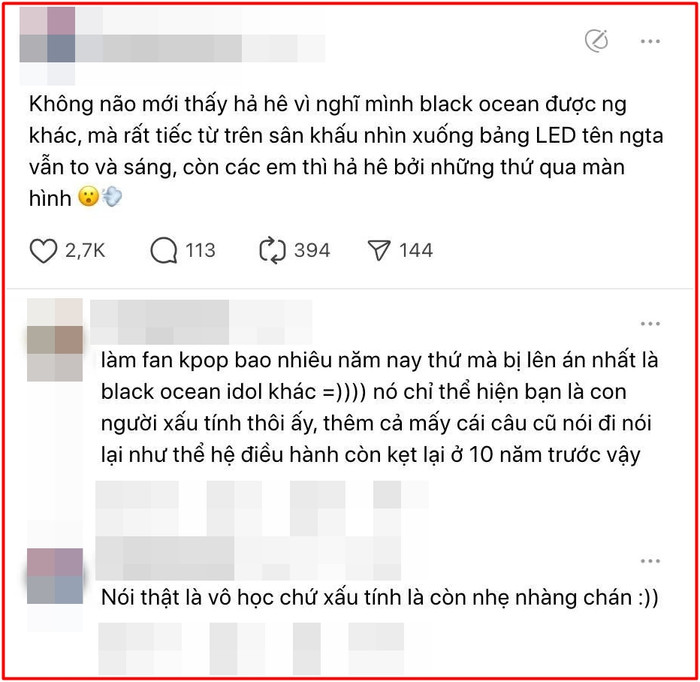Open replies via the speech bubble icon
Screen dimensions: 700x682
click(x=163, y=250)
